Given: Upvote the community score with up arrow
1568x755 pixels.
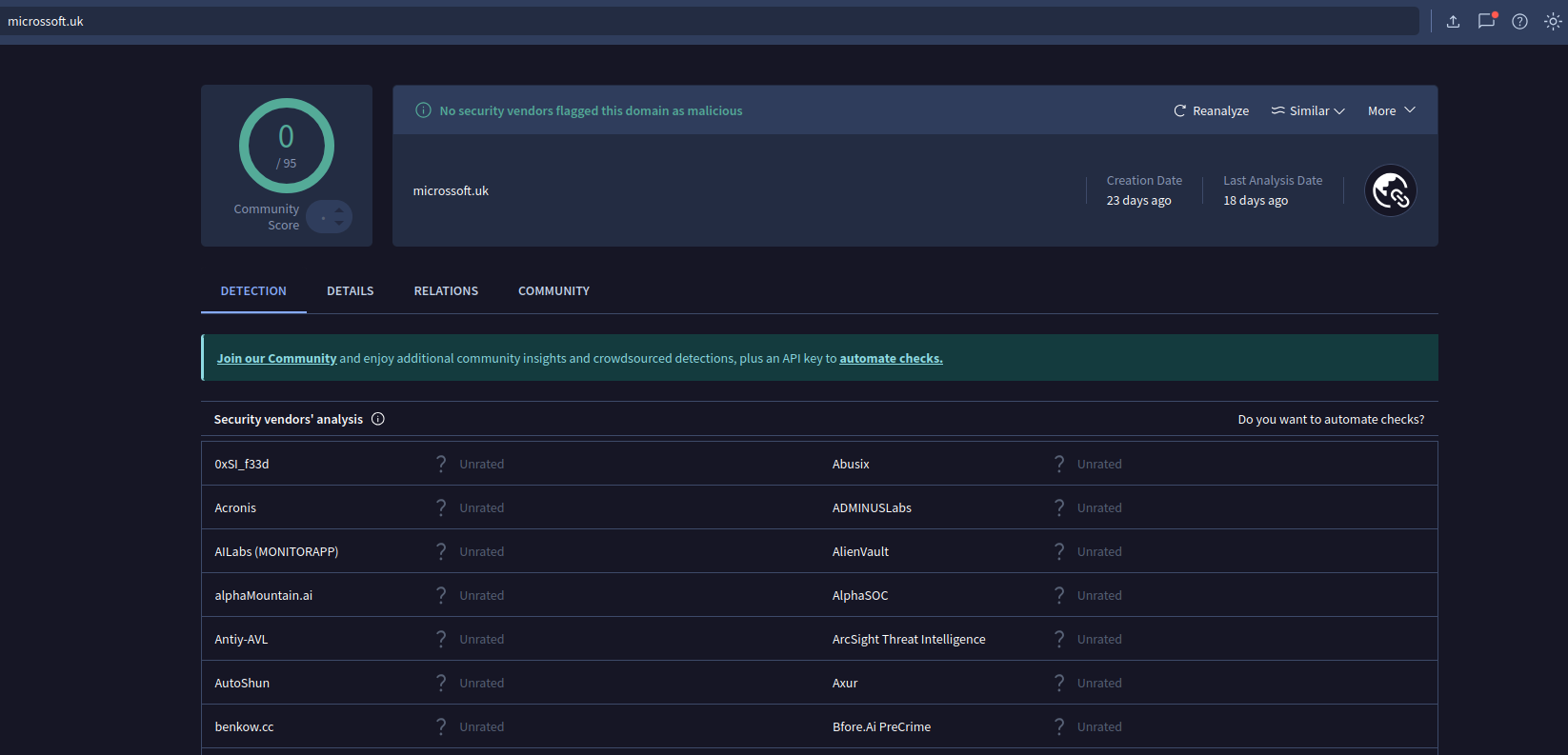Looking at the screenshot, I should (339, 210).
